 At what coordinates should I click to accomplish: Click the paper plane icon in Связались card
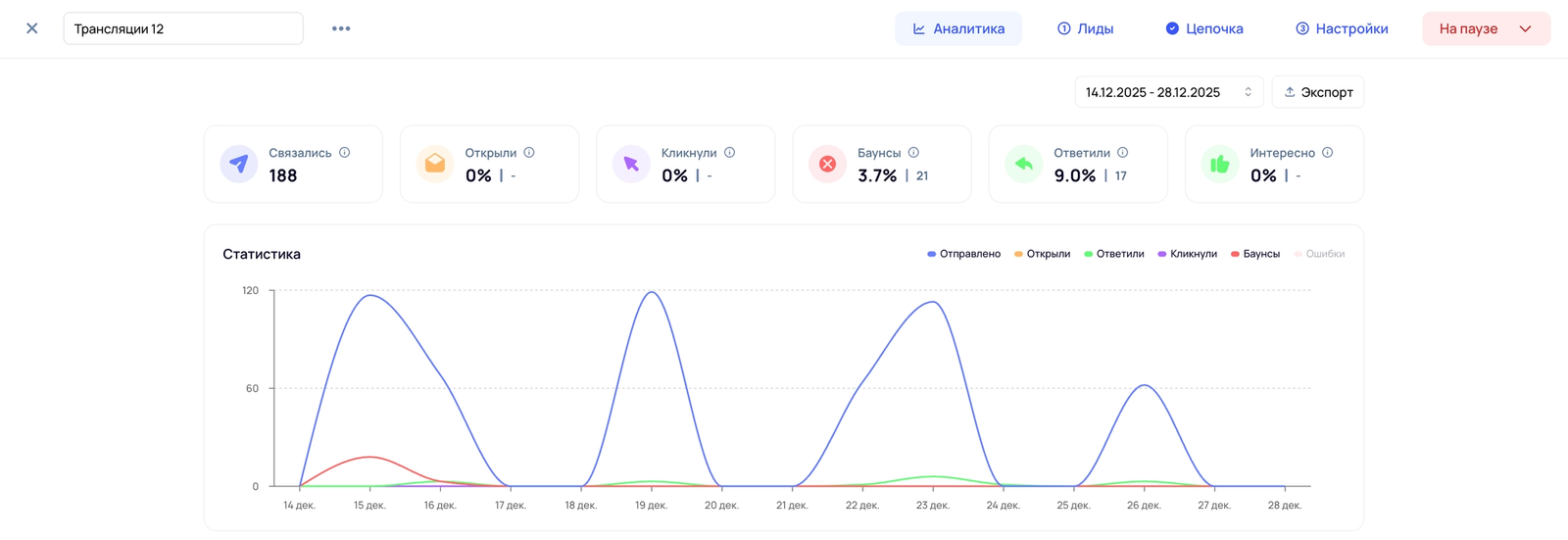(238, 164)
